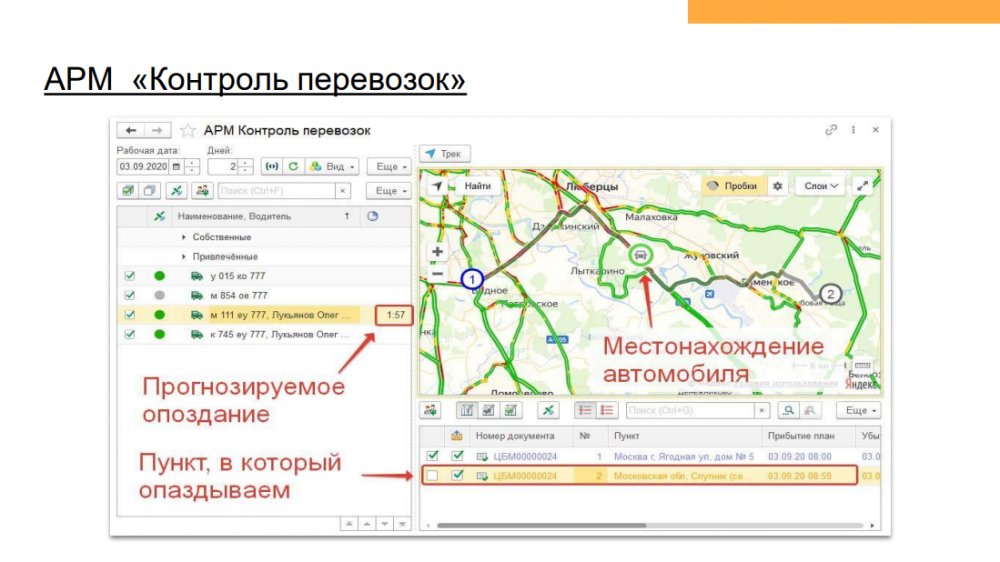Toggle the Пробки traffic layer button
Screen dimensions: 1000x562
(x=730, y=186)
